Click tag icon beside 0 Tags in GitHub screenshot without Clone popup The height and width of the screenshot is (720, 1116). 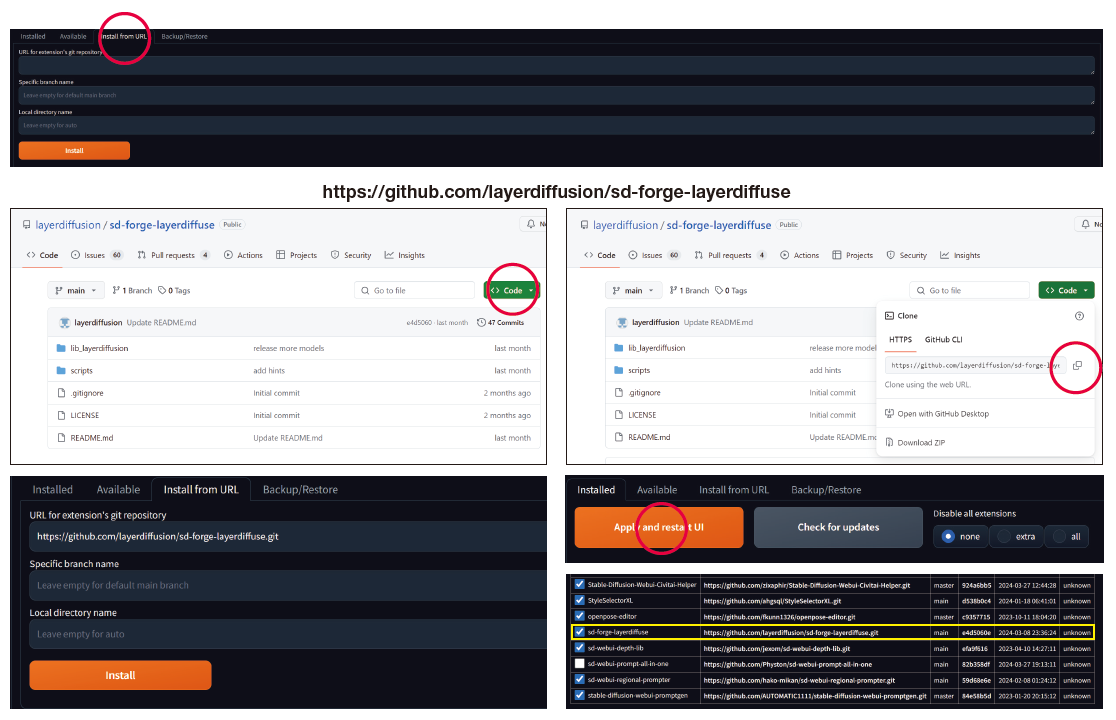(x=162, y=290)
